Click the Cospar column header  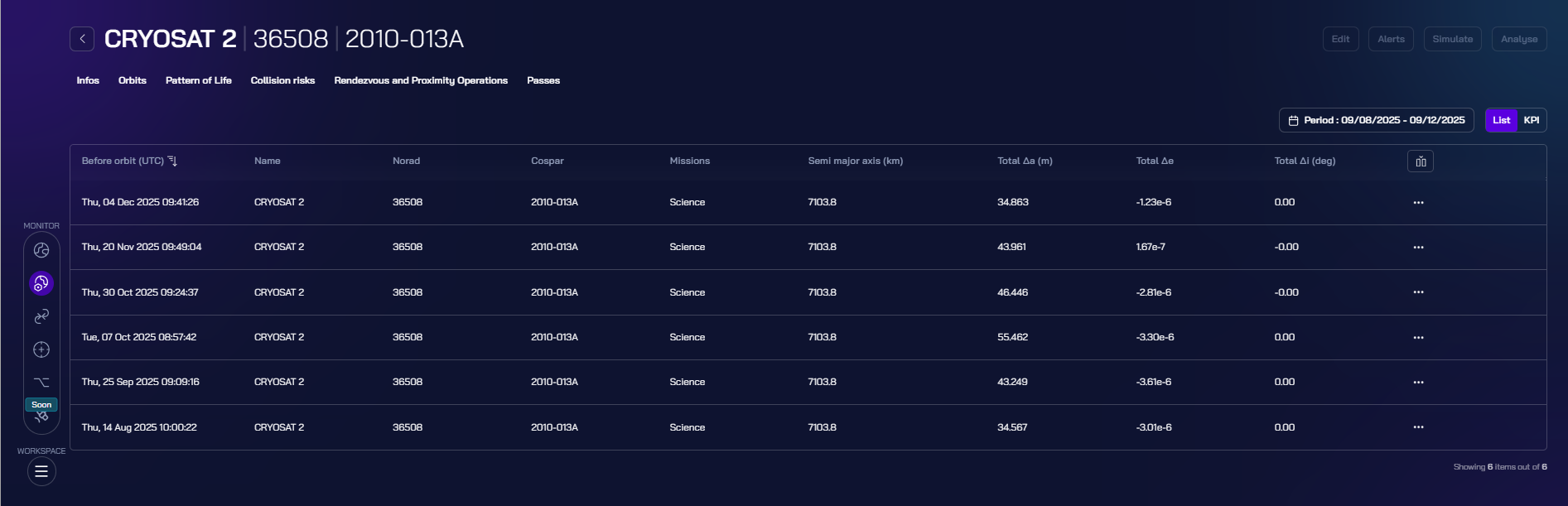(x=548, y=161)
